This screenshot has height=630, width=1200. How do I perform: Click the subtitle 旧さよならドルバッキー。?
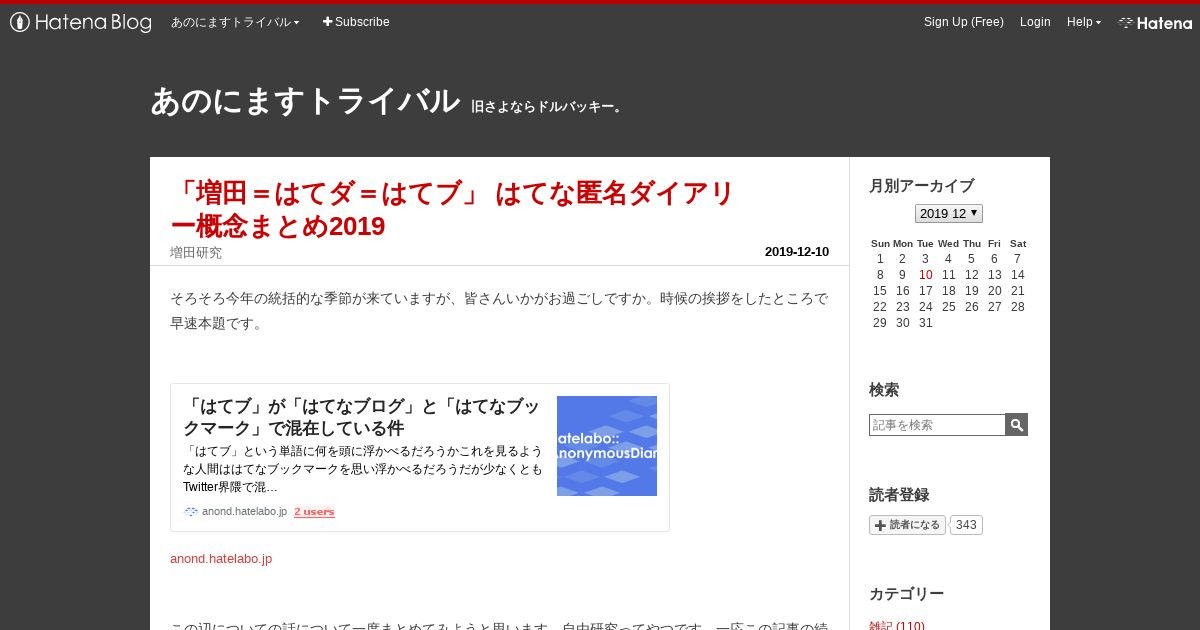547,107
